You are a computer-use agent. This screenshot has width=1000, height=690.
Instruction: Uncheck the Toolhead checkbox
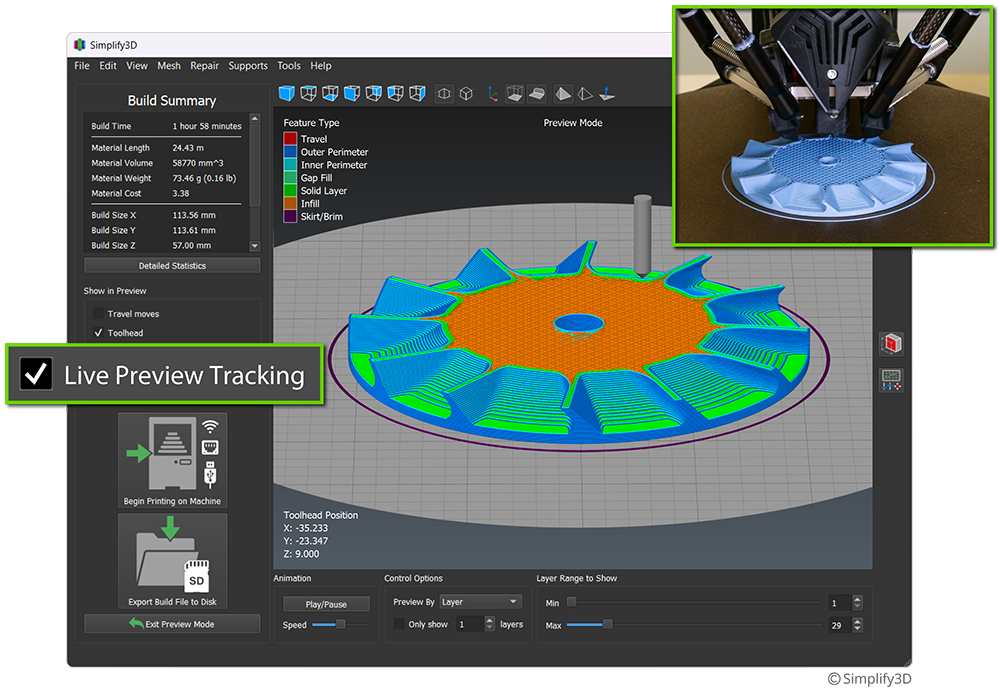98,333
